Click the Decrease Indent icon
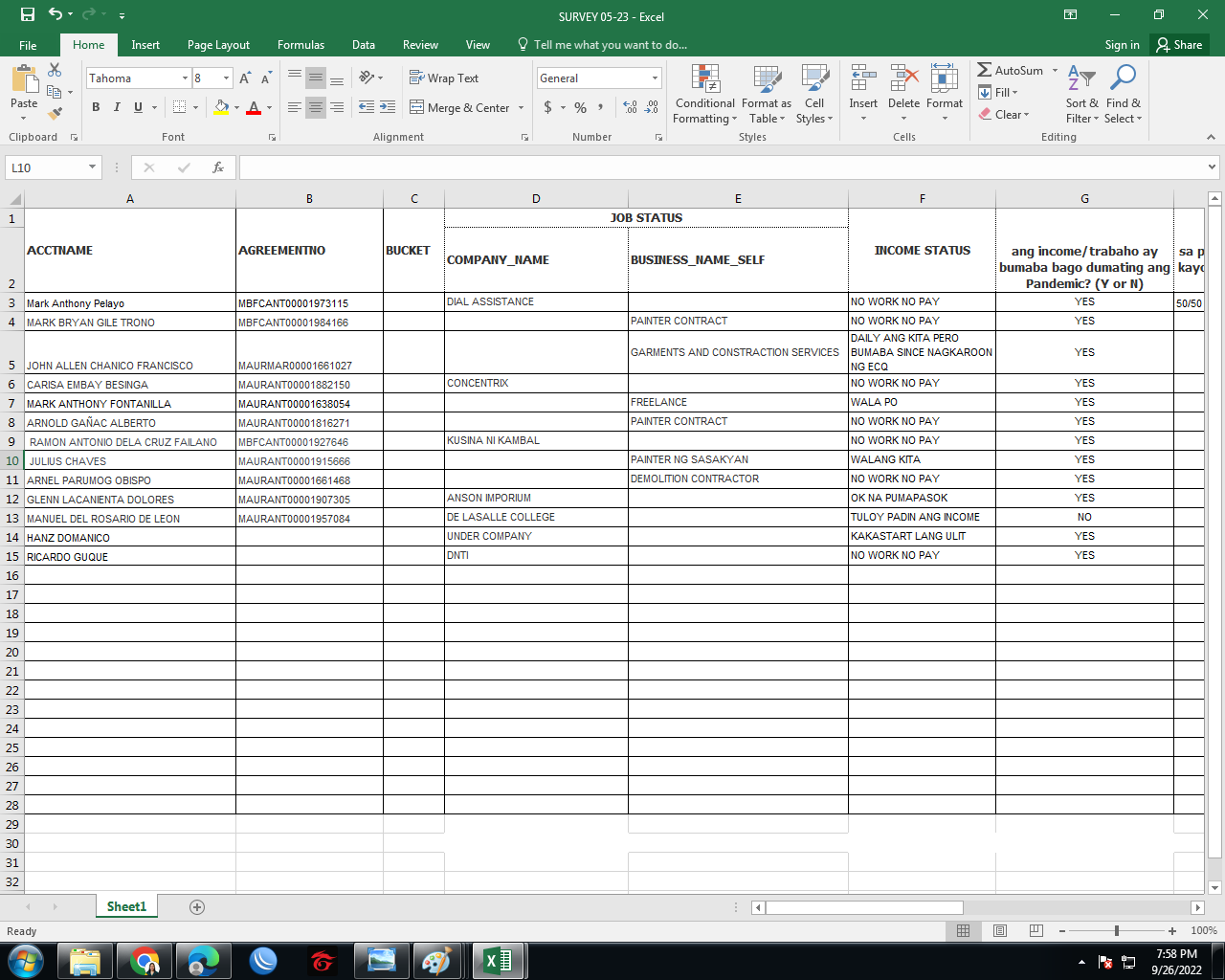The width and height of the screenshot is (1225, 980). [x=367, y=107]
